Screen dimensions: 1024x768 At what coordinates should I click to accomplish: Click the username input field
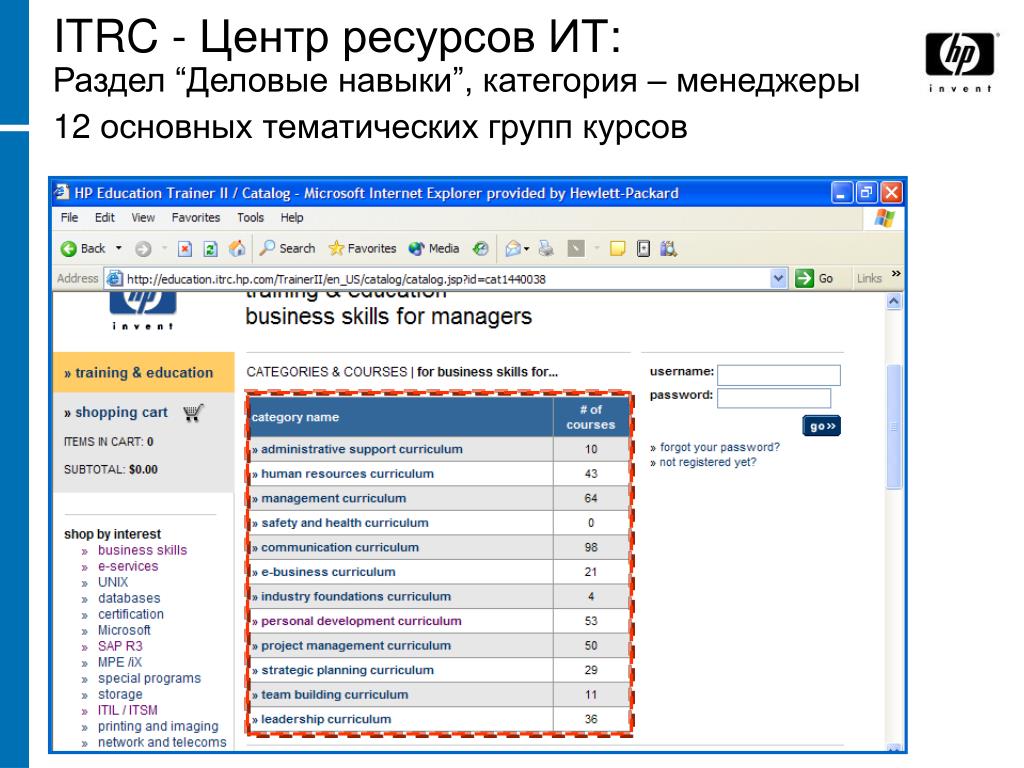pos(778,375)
